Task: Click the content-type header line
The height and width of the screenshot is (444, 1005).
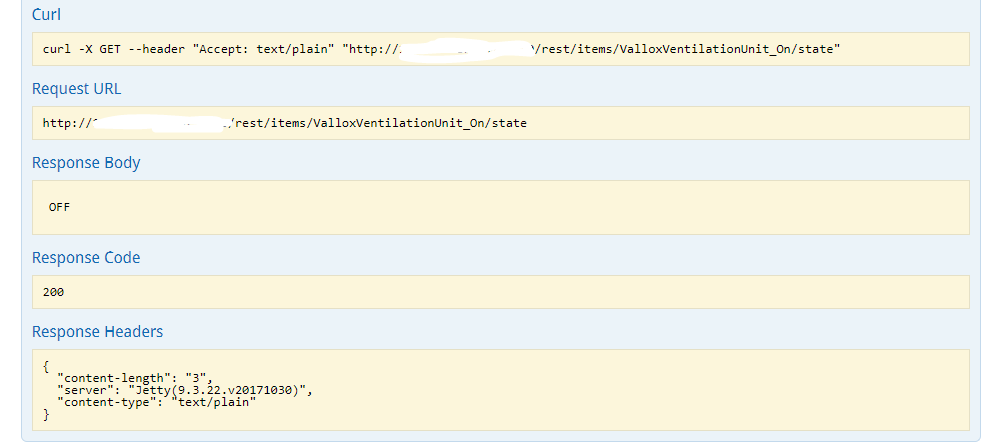Action: coord(157,401)
